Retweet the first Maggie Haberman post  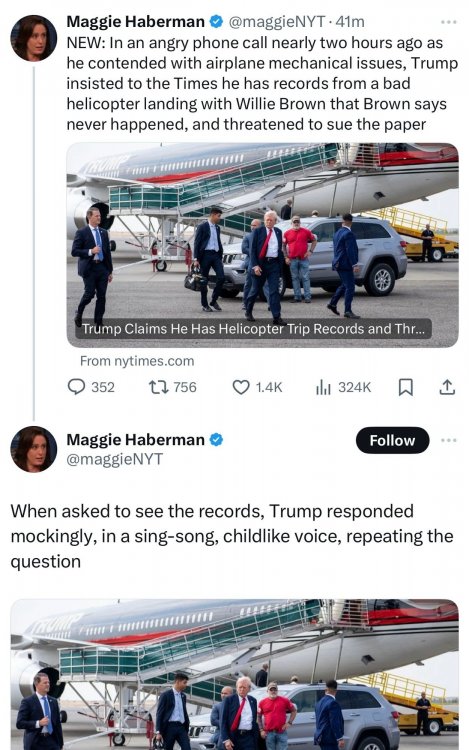[x=173, y=387]
